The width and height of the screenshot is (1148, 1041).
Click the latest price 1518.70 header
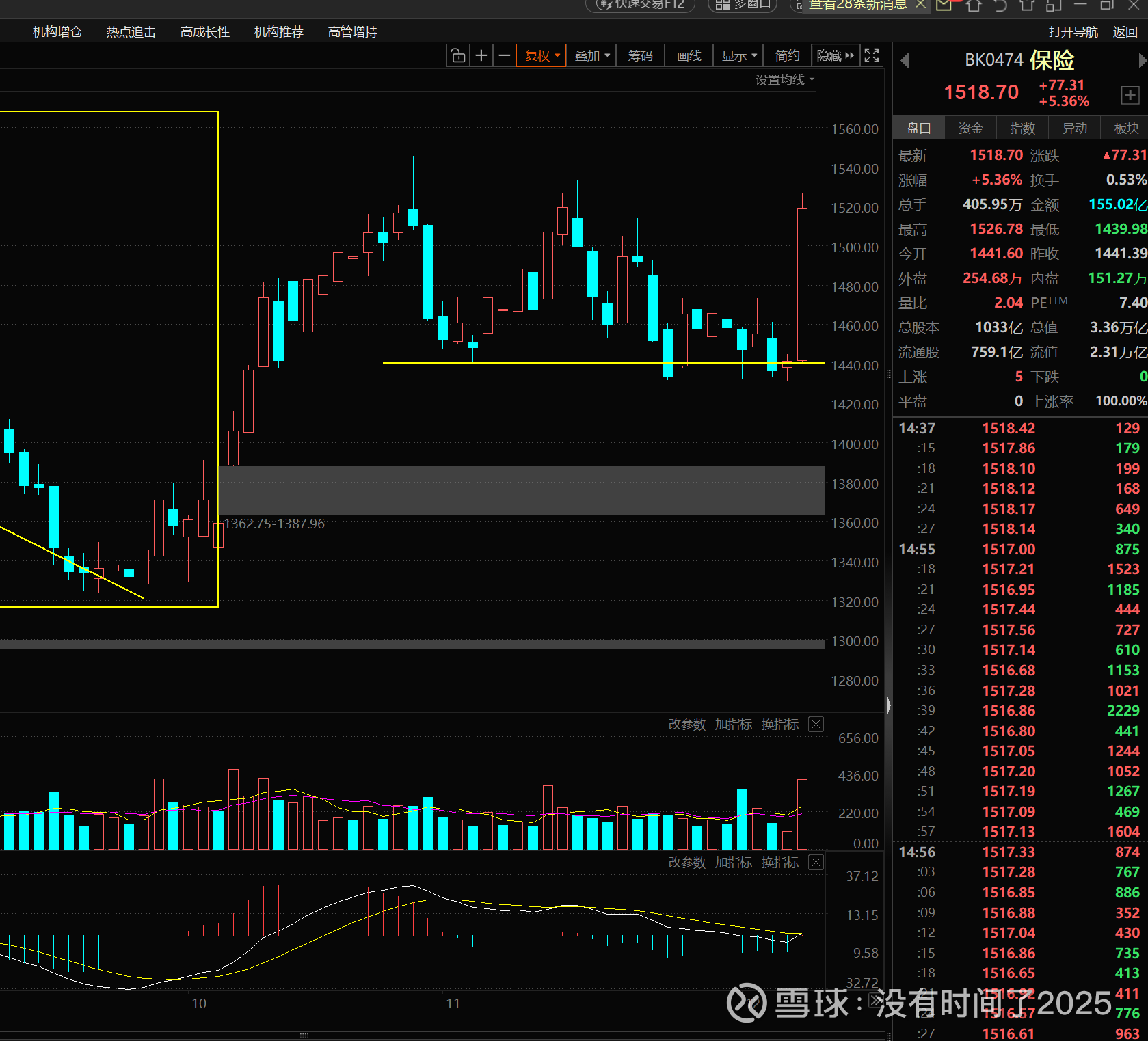pyautogui.click(x=981, y=92)
